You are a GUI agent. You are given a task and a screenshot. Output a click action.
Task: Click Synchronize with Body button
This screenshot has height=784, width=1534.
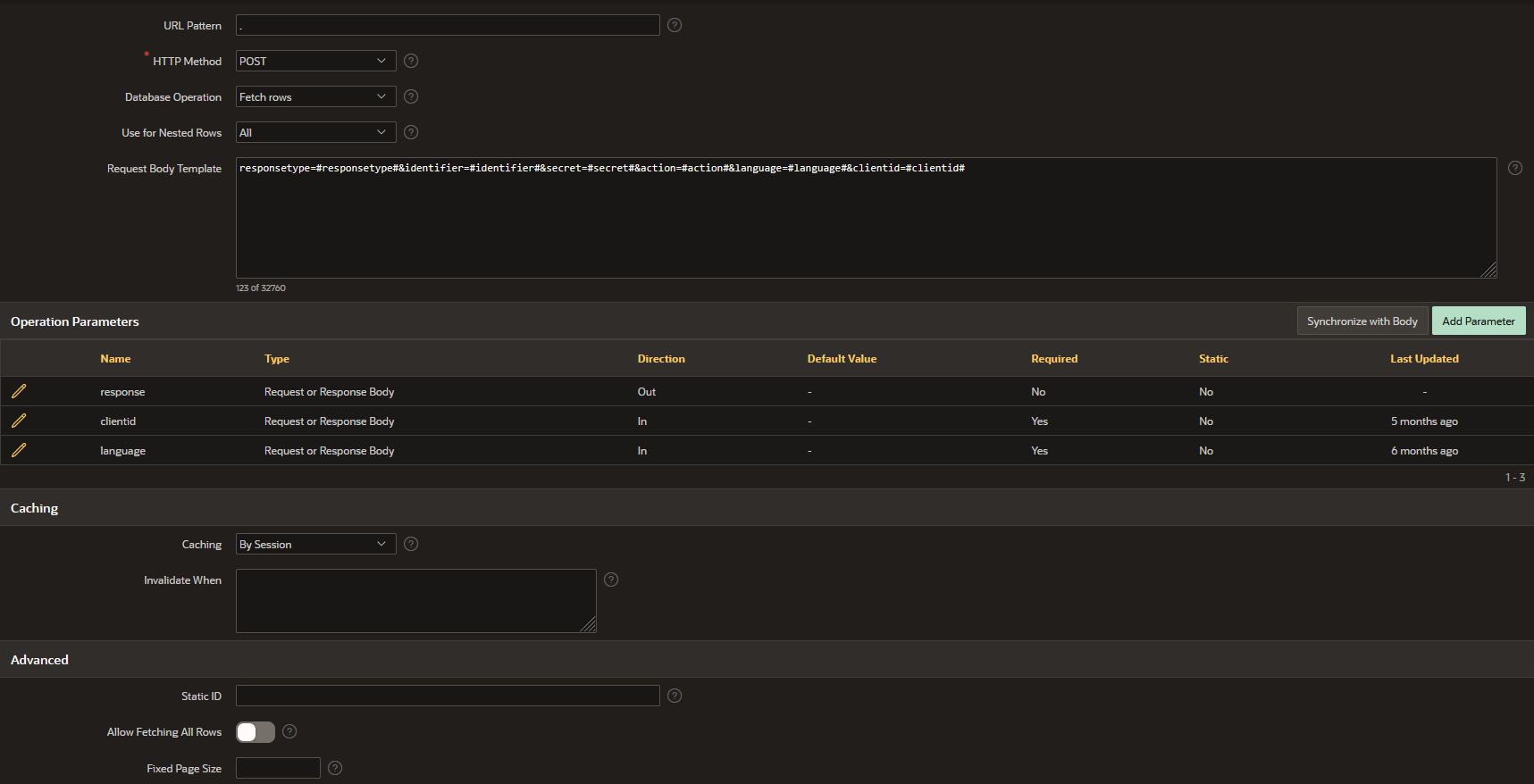(1362, 321)
